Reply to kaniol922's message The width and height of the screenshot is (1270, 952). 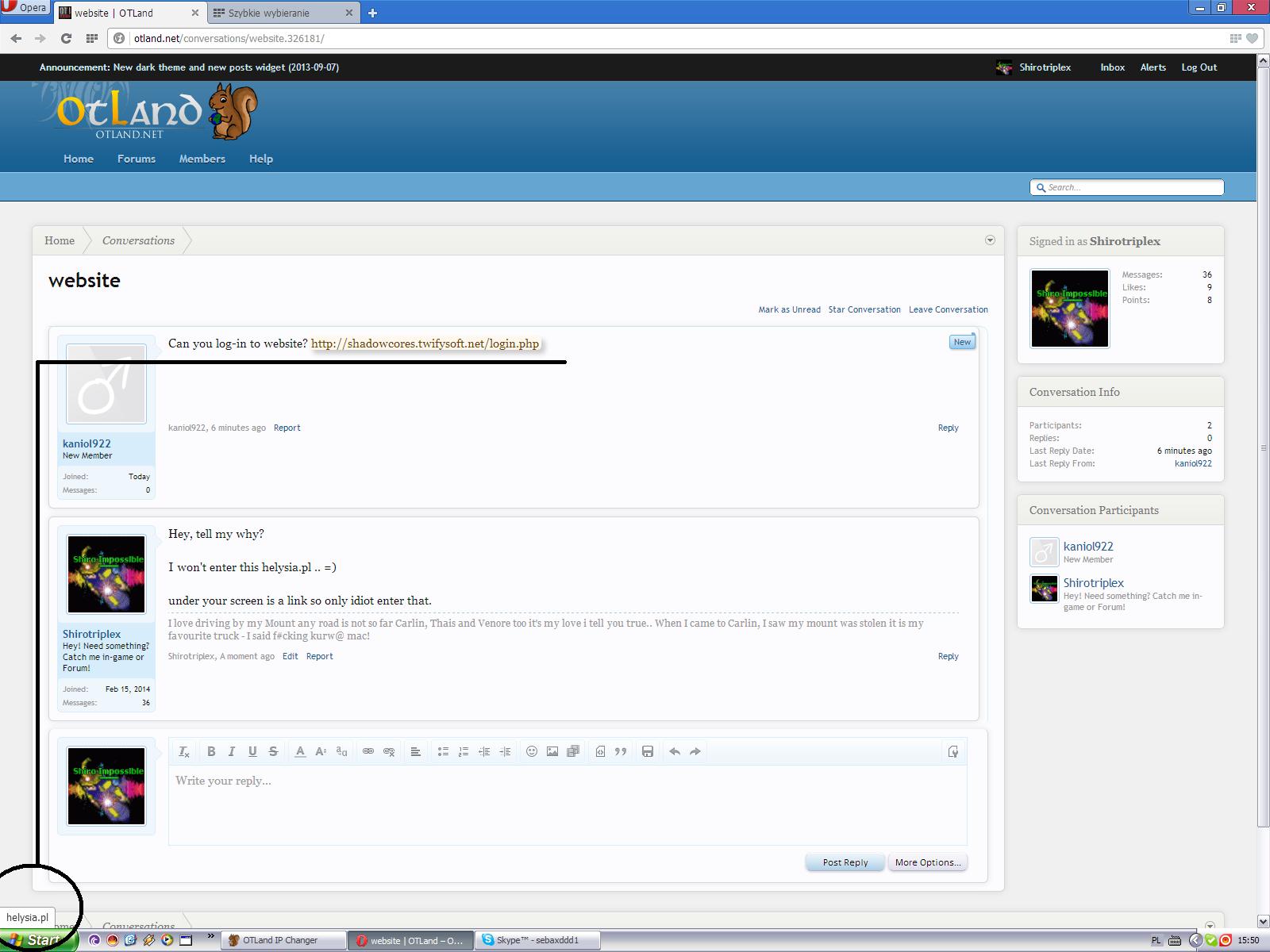(x=949, y=428)
